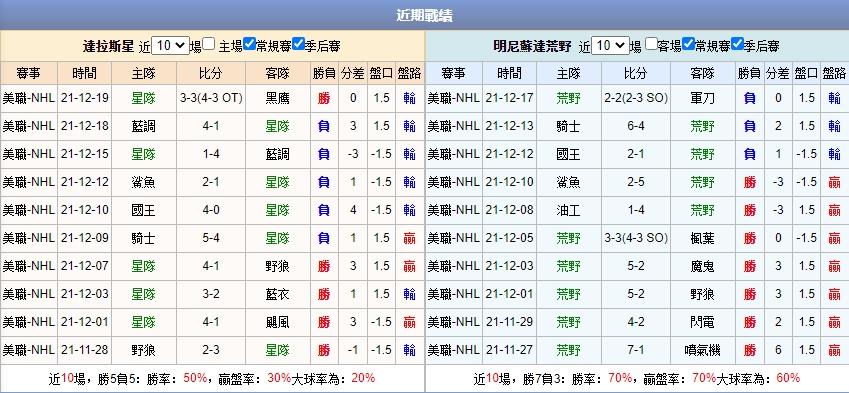Click 勝負 column header in Stars table

(324, 73)
